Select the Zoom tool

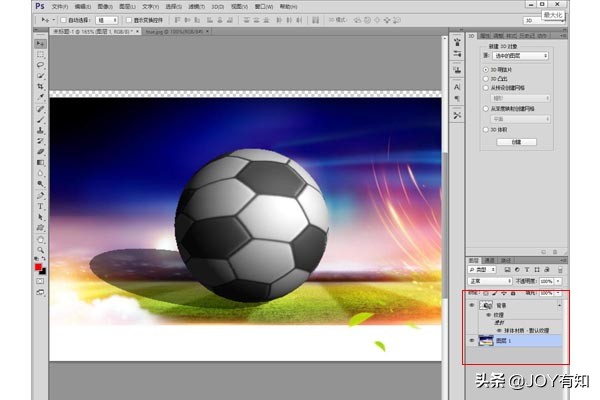point(40,250)
